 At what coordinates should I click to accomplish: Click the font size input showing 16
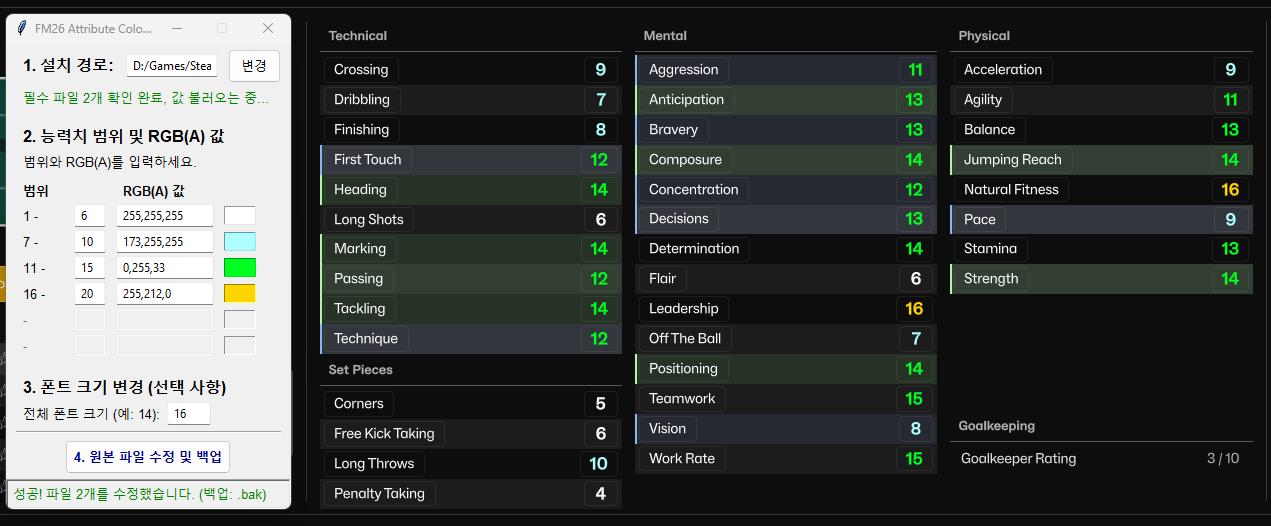tap(188, 414)
